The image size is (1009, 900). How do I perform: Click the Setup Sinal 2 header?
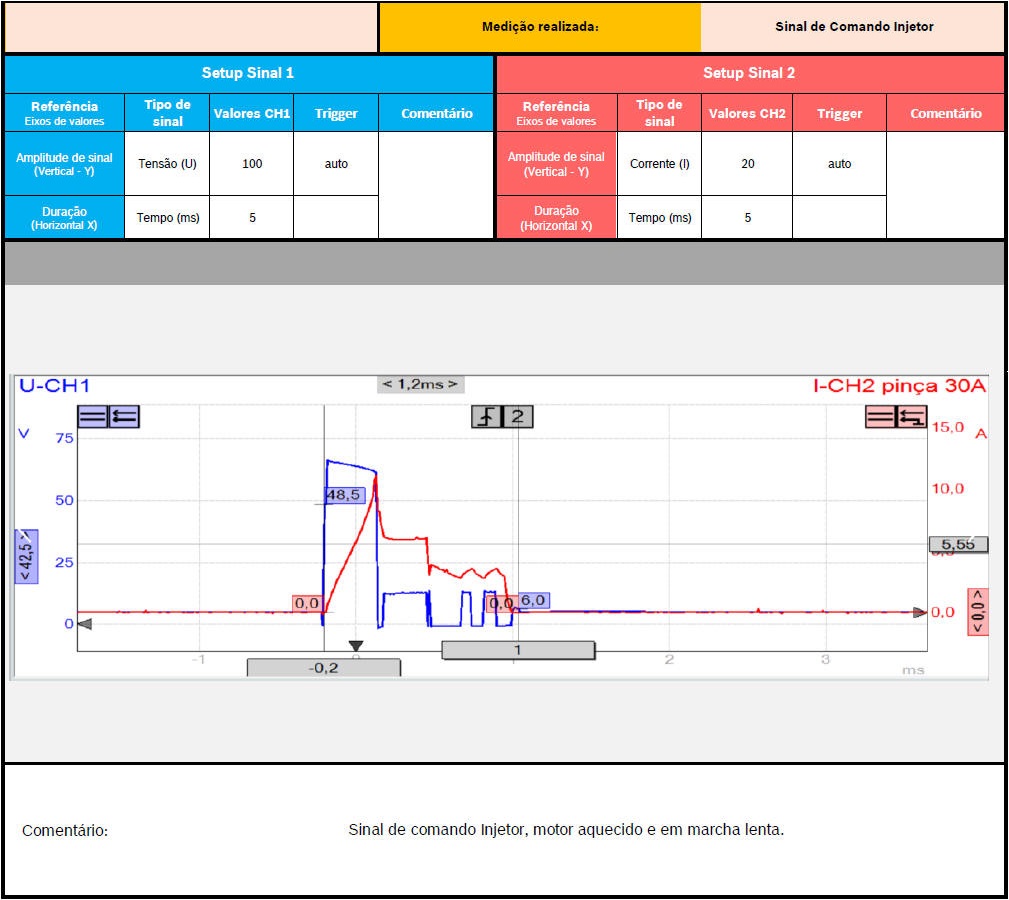(749, 73)
